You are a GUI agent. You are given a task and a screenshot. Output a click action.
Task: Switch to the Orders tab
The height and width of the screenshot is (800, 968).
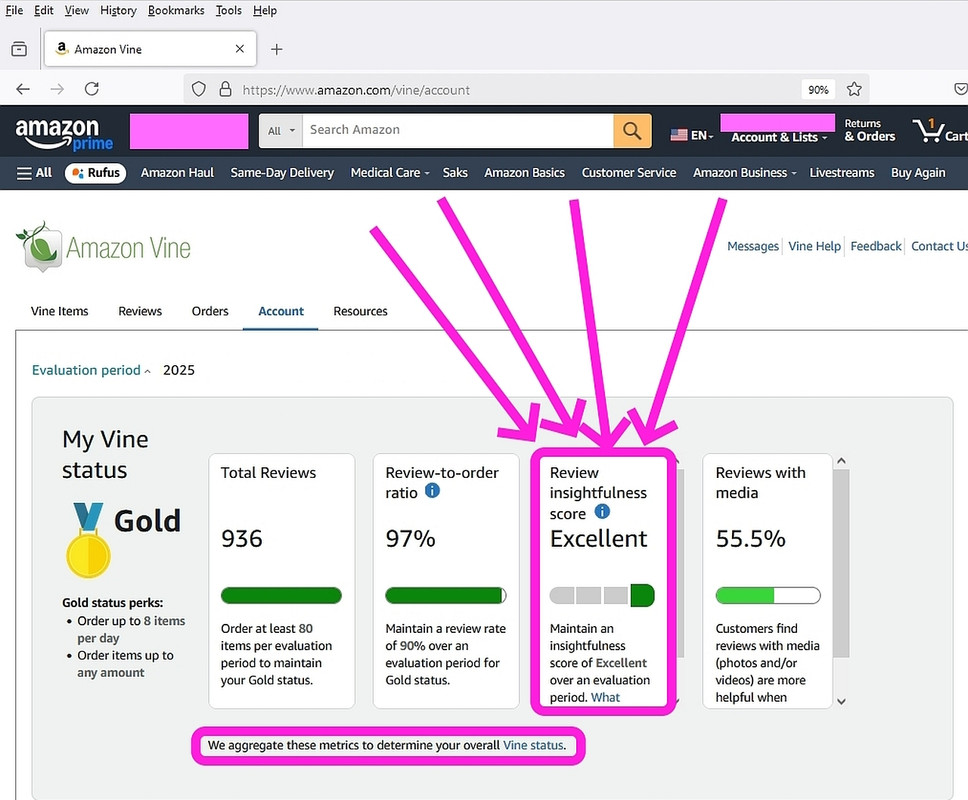point(210,311)
